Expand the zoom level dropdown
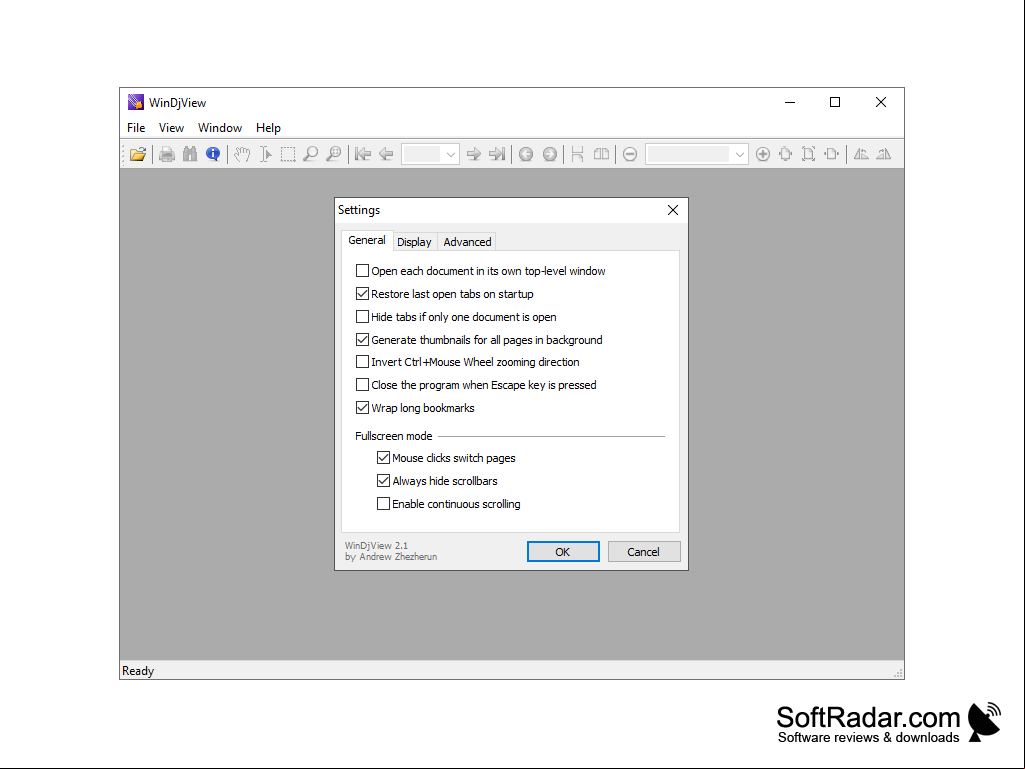Image resolution: width=1025 pixels, height=769 pixels. pyautogui.click(x=739, y=154)
